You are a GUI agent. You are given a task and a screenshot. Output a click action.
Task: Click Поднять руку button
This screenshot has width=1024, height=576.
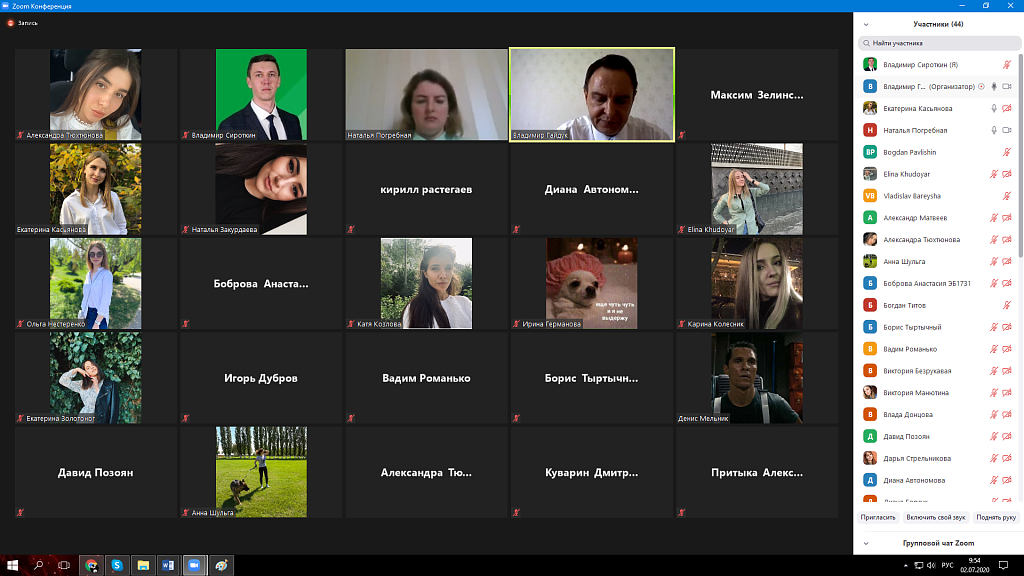[x=996, y=517]
